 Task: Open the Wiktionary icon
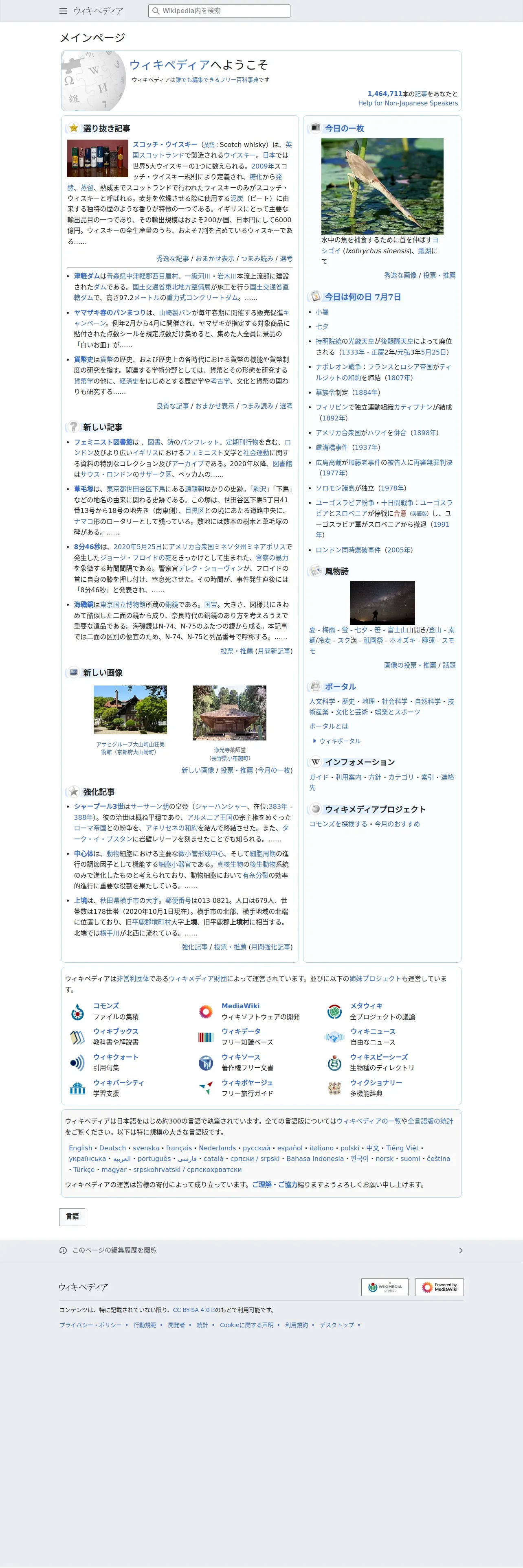coord(334,1088)
